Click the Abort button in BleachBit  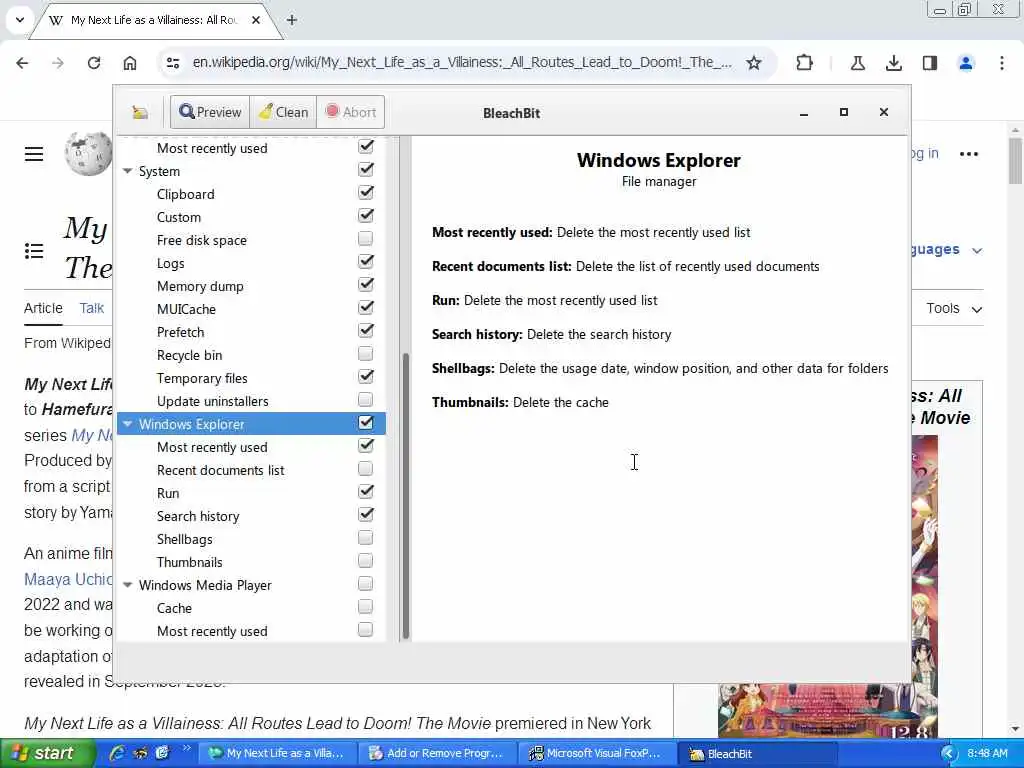click(351, 112)
